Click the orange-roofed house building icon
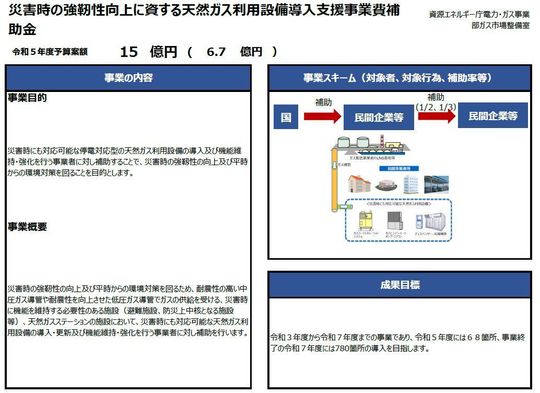The image size is (540, 393). click(359, 184)
